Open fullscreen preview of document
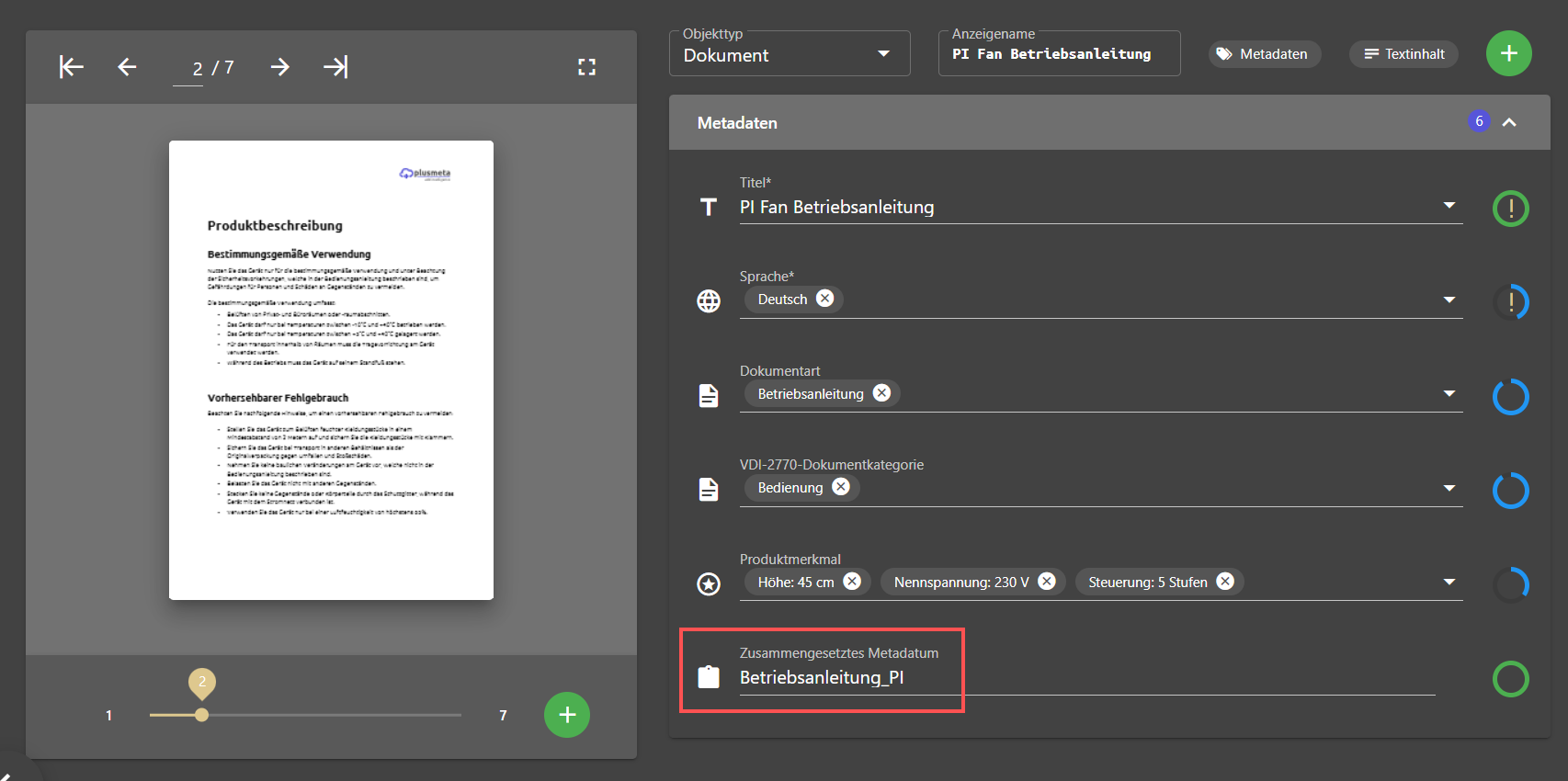Image resolution: width=1568 pixels, height=781 pixels. [586, 67]
